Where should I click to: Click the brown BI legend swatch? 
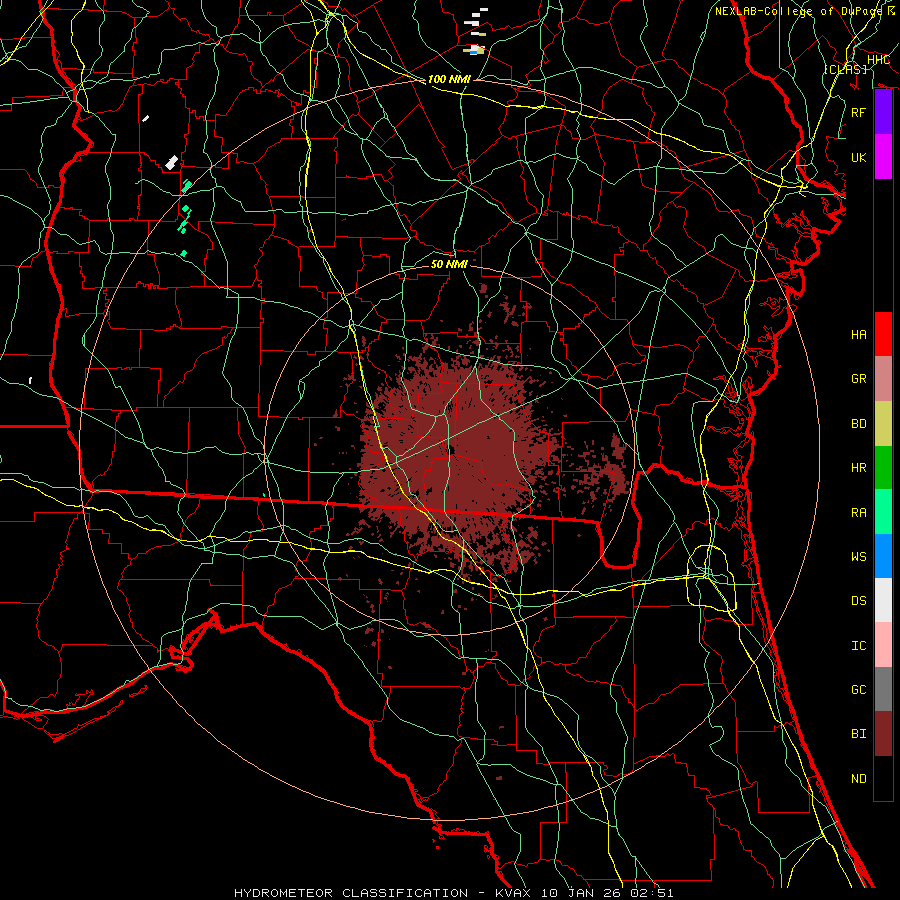(883, 734)
